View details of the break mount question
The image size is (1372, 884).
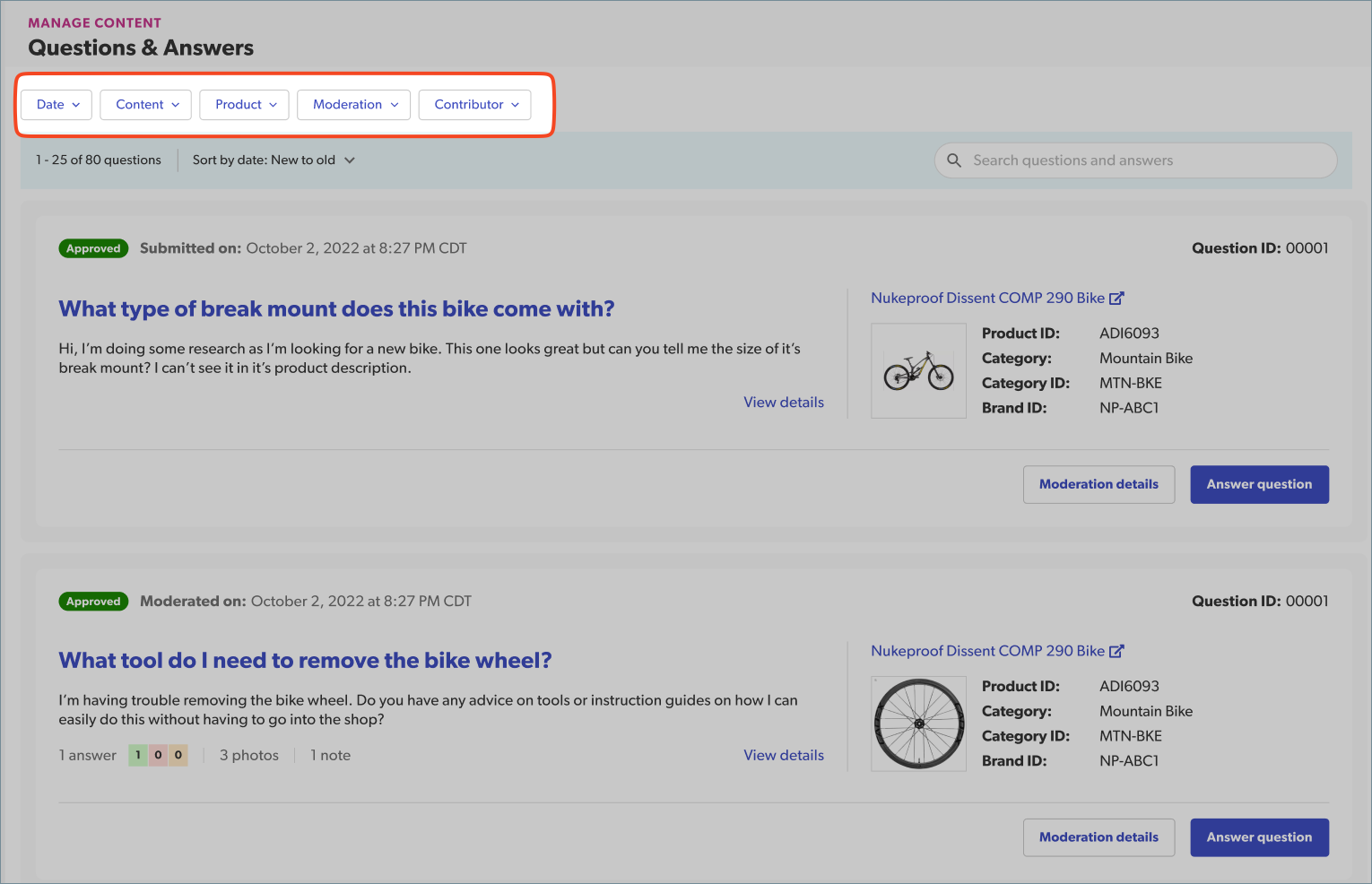coord(783,403)
